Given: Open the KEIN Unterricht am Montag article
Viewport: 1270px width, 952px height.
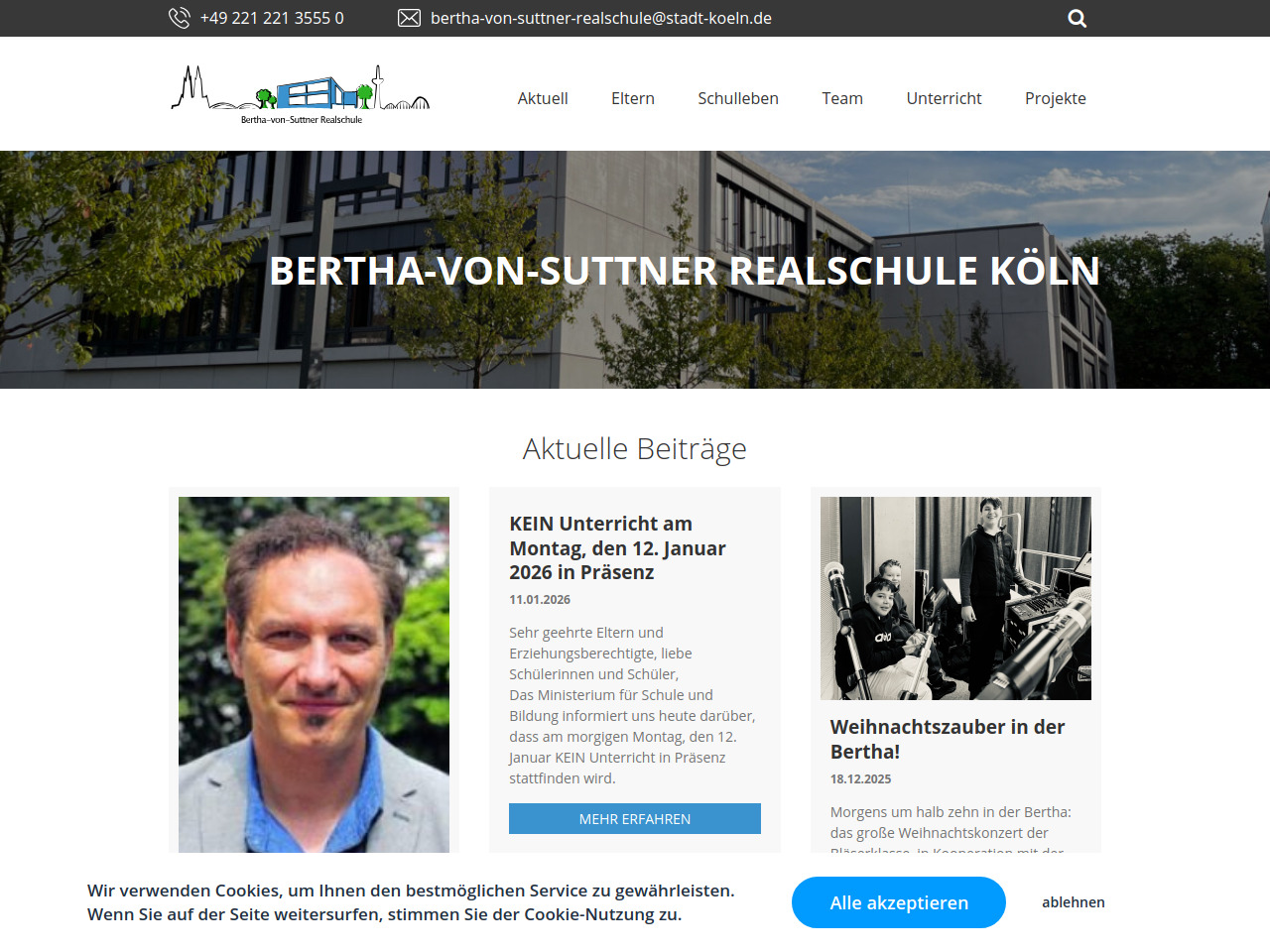Looking at the screenshot, I should [617, 548].
